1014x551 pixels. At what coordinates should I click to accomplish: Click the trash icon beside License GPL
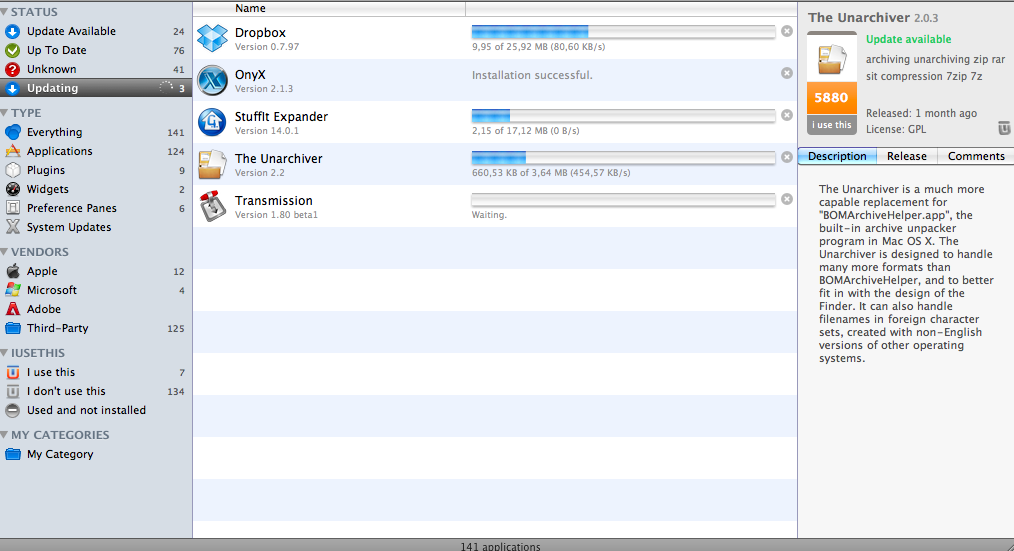tap(1004, 128)
